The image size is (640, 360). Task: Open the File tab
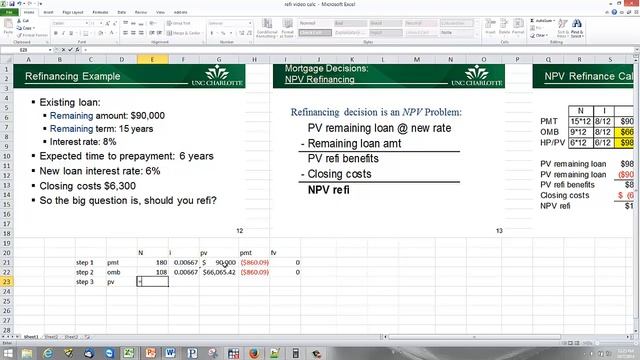(x=9, y=12)
